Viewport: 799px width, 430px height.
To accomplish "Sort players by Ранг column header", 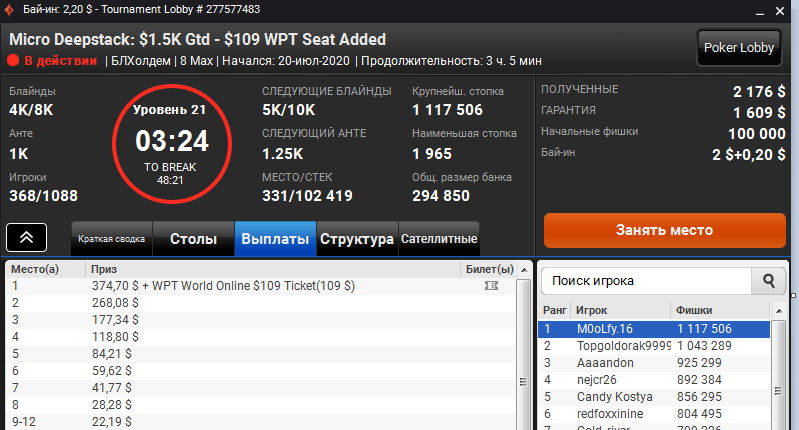I will point(554,310).
